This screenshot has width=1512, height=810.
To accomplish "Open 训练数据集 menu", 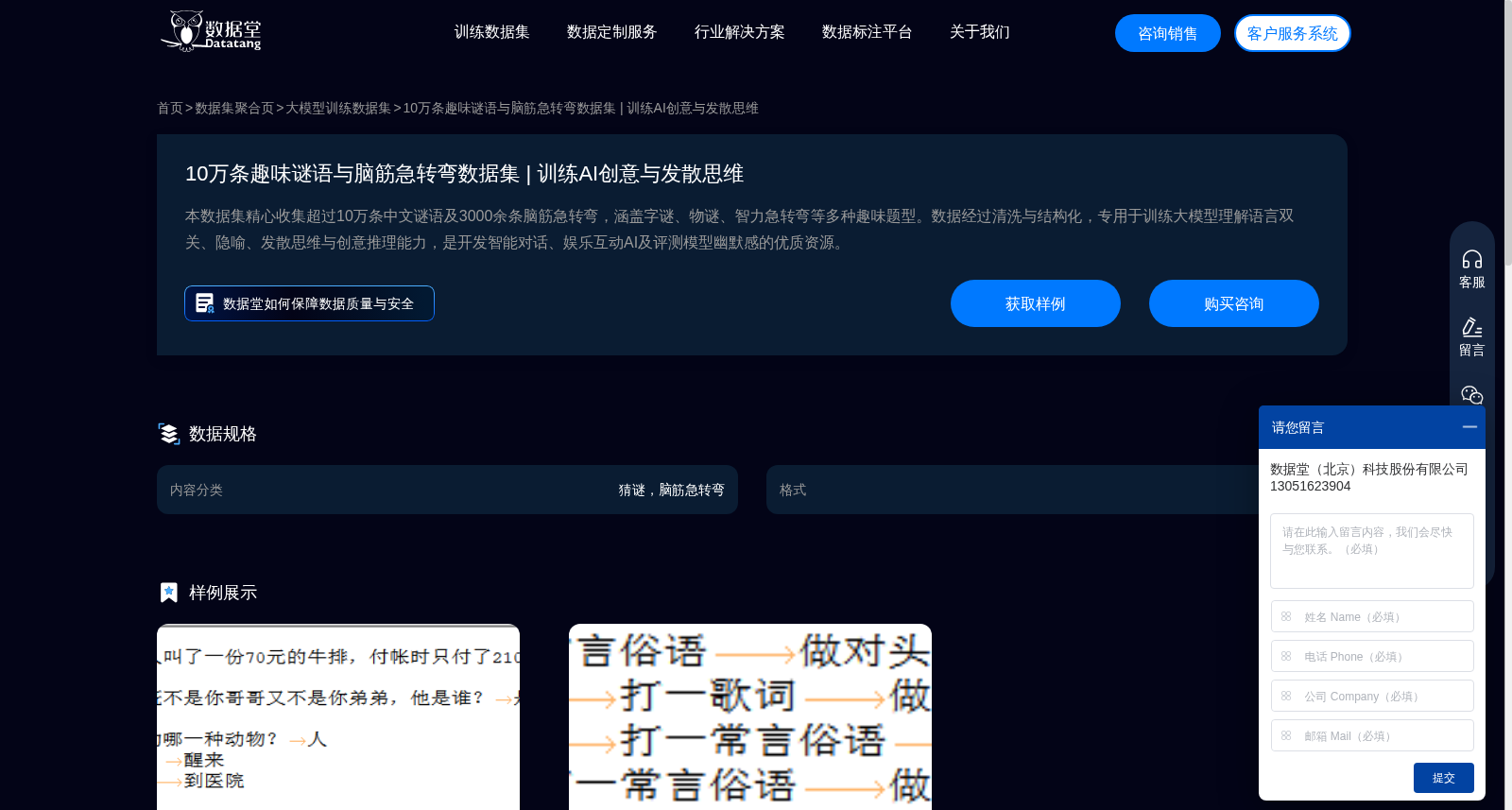I will [x=491, y=32].
